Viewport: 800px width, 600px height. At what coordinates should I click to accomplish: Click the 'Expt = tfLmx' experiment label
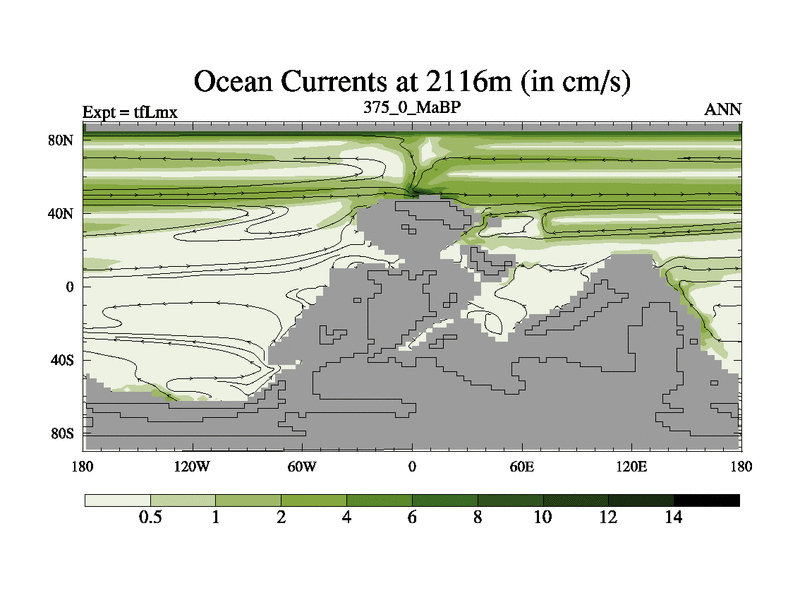click(x=130, y=112)
